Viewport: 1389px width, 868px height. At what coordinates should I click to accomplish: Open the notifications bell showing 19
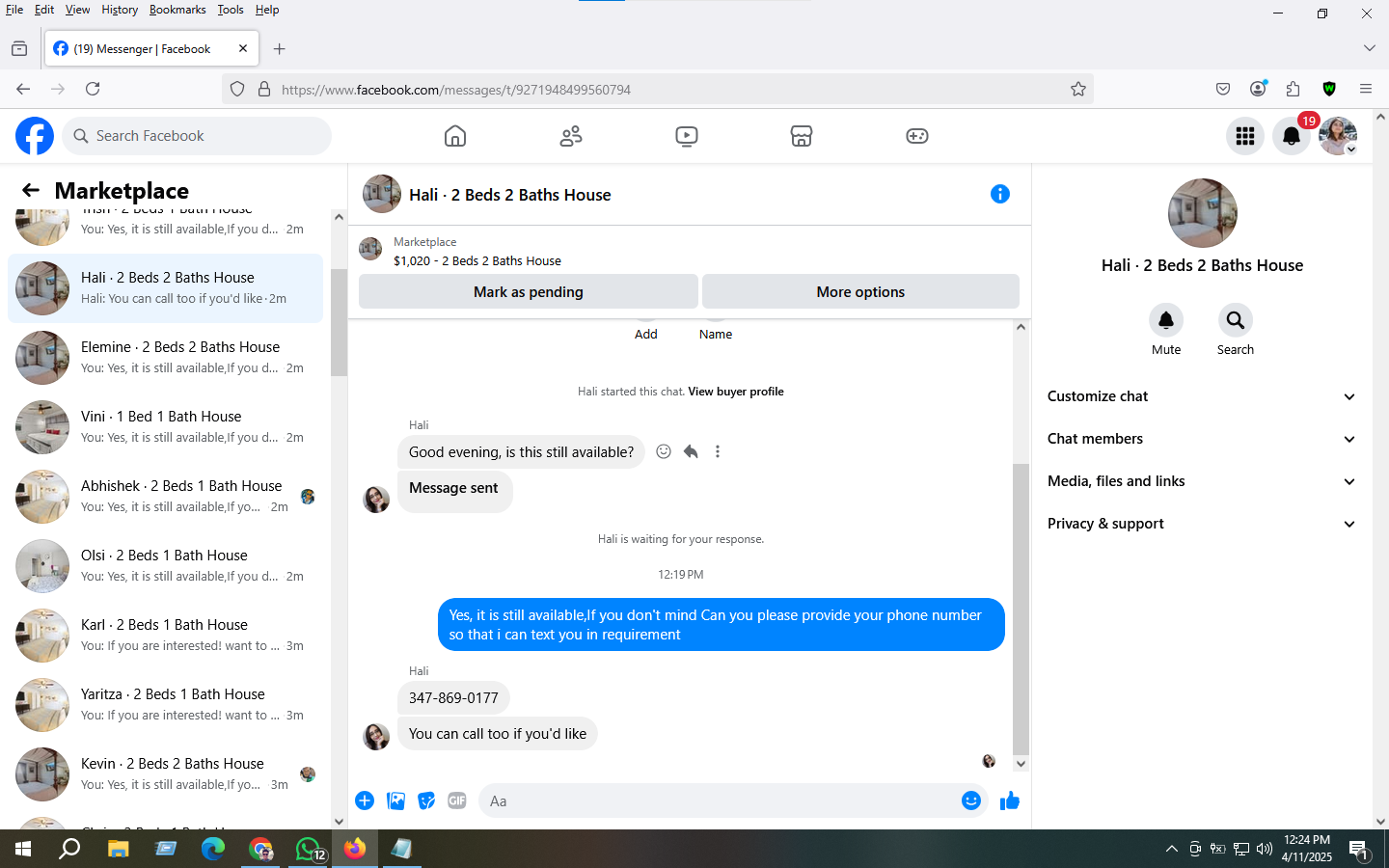(1292, 136)
